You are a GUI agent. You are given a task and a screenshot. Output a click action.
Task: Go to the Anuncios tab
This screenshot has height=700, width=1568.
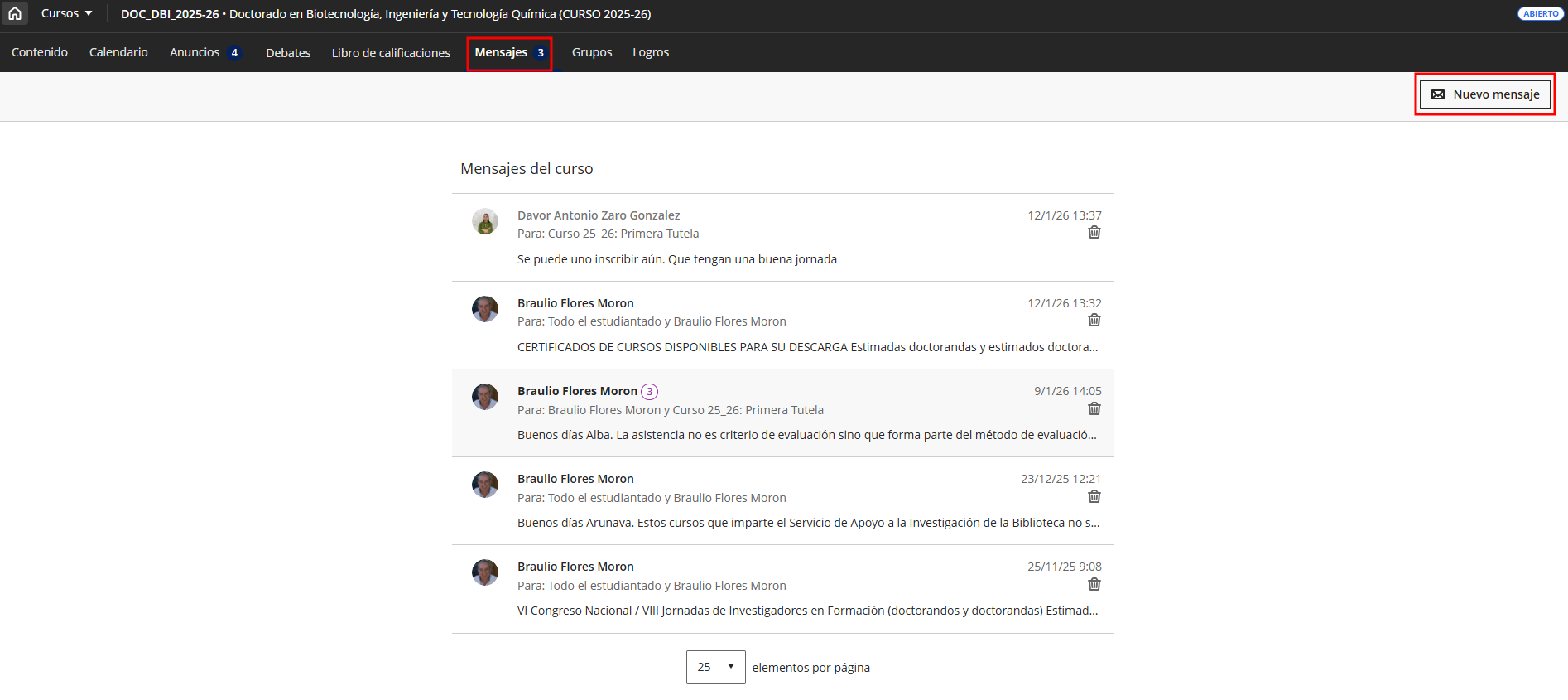[195, 52]
